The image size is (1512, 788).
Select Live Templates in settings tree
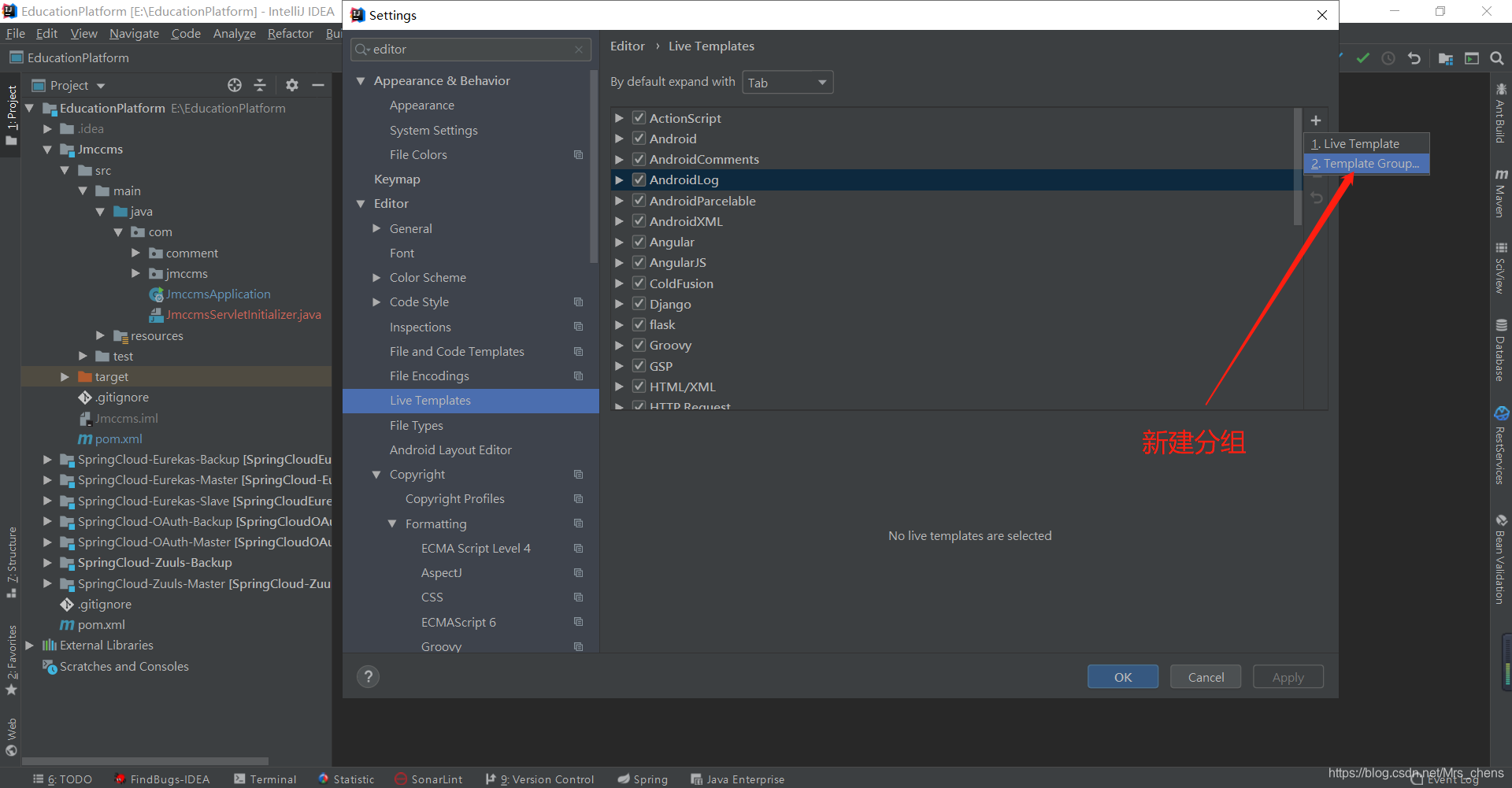click(x=471, y=401)
